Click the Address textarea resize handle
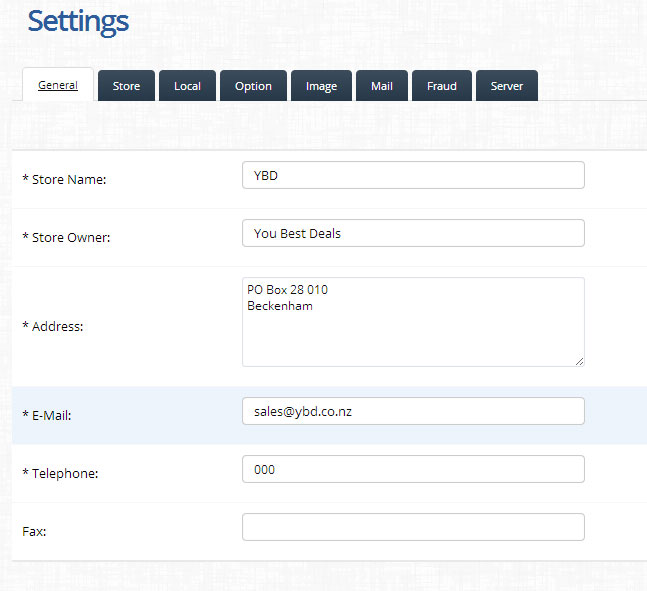The image size is (647, 591). [579, 360]
